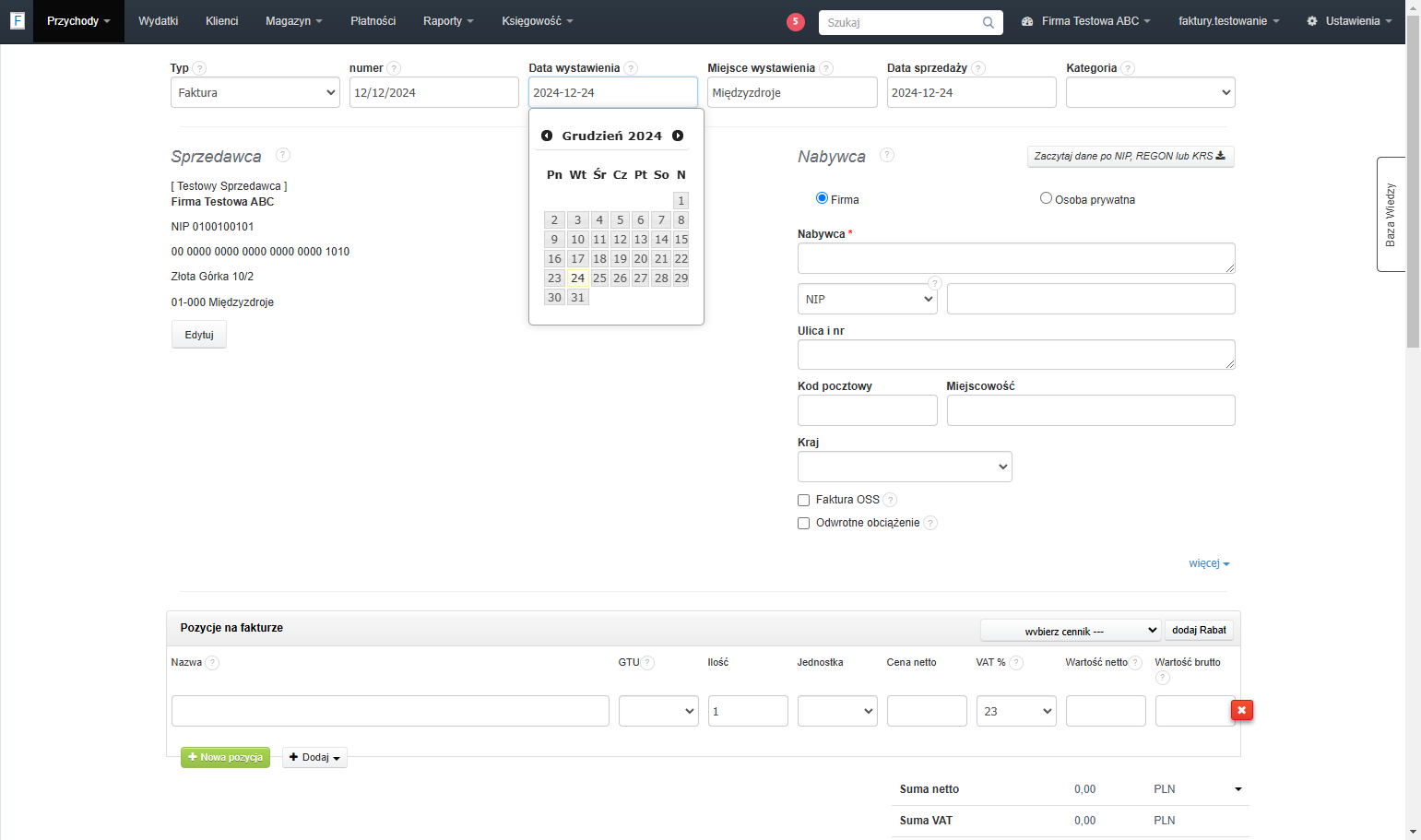Open the NIP identifier type dropdown
Image resolution: width=1421 pixels, height=840 pixels.
click(868, 299)
